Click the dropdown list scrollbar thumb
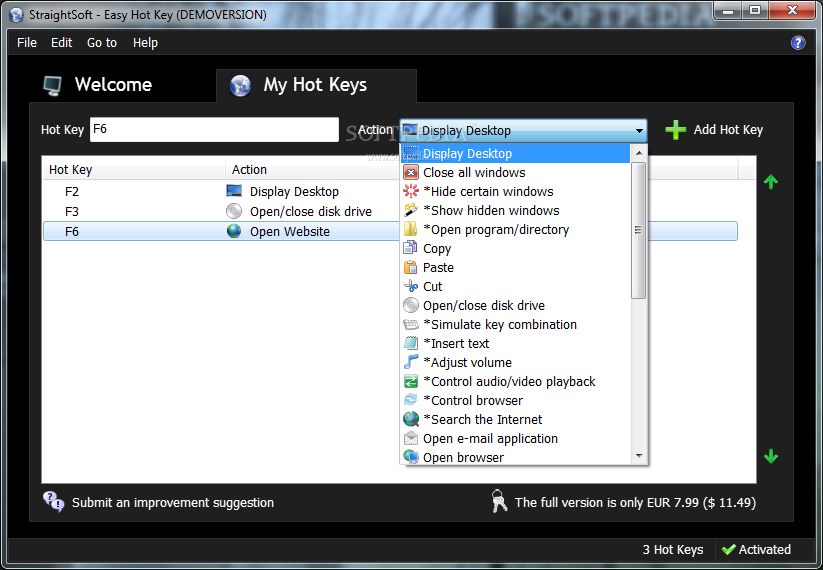823x570 pixels. (638, 230)
